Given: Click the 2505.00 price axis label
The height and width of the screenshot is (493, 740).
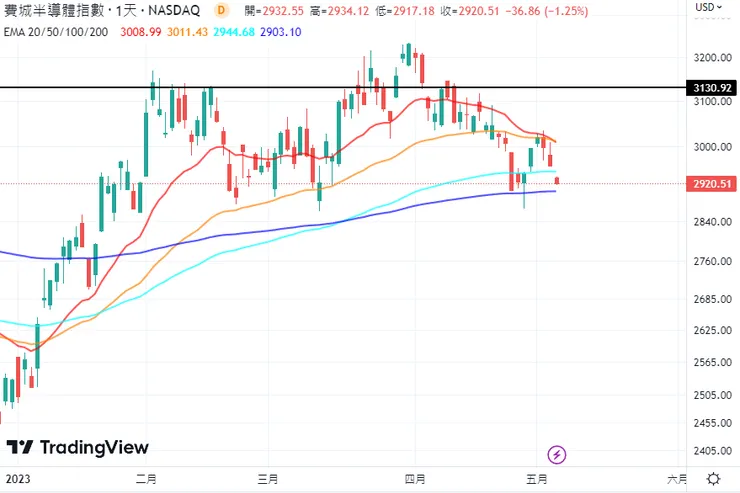Looking at the screenshot, I should [713, 395].
